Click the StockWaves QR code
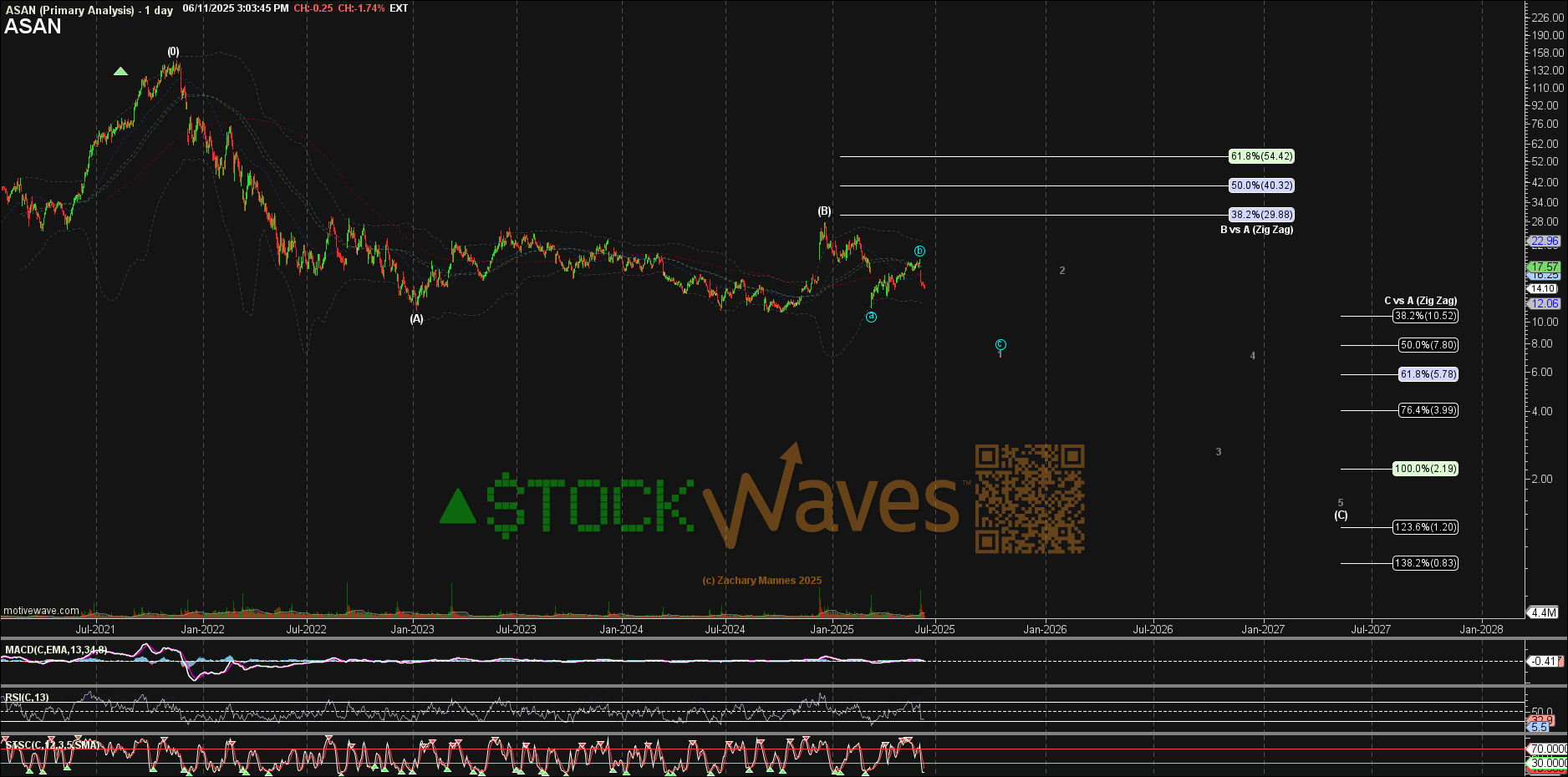This screenshot has width=1568, height=777. coord(1030,499)
